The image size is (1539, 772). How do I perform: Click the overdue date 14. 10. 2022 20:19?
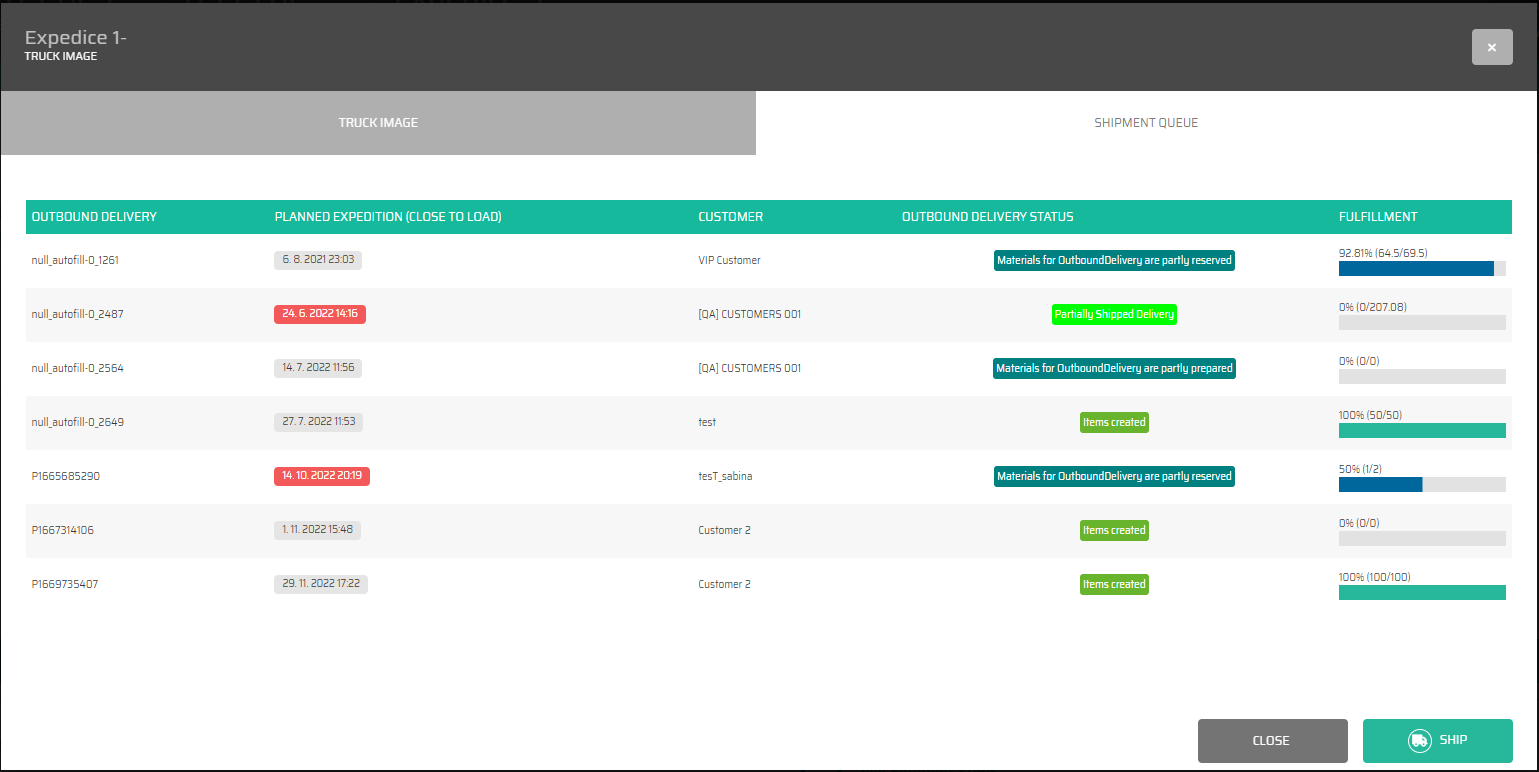[x=322, y=476]
